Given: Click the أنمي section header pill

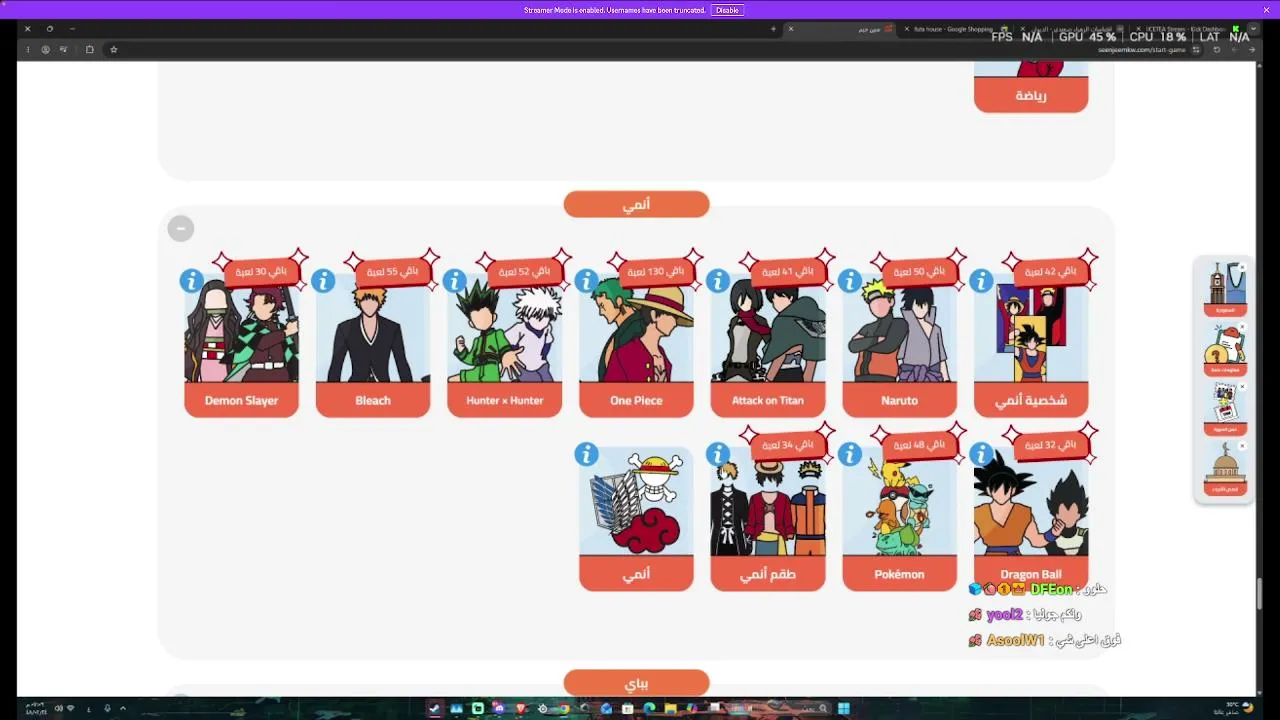Looking at the screenshot, I should pos(636,204).
